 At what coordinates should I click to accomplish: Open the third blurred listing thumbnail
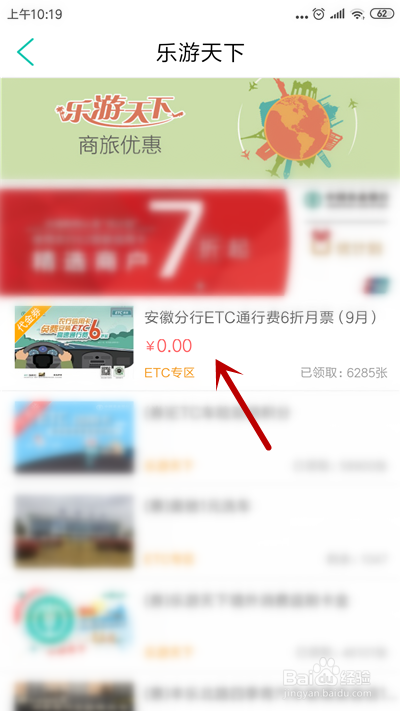pyautogui.click(x=74, y=531)
